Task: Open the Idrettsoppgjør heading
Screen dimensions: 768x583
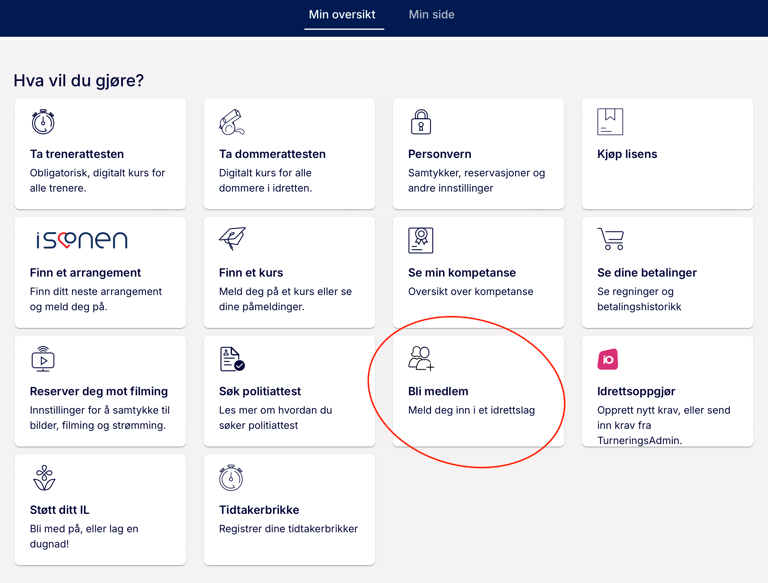Action: 636,391
